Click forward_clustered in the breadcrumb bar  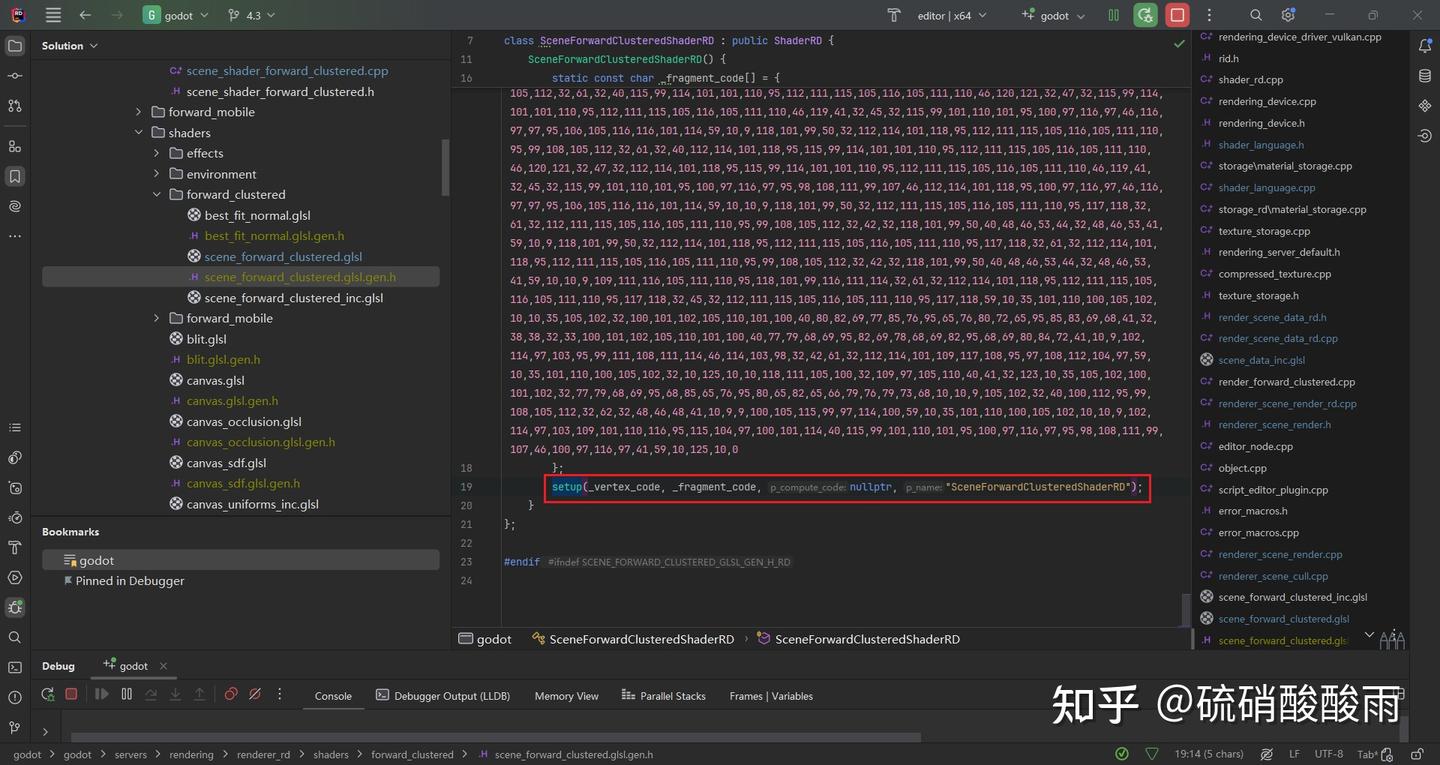coord(411,754)
